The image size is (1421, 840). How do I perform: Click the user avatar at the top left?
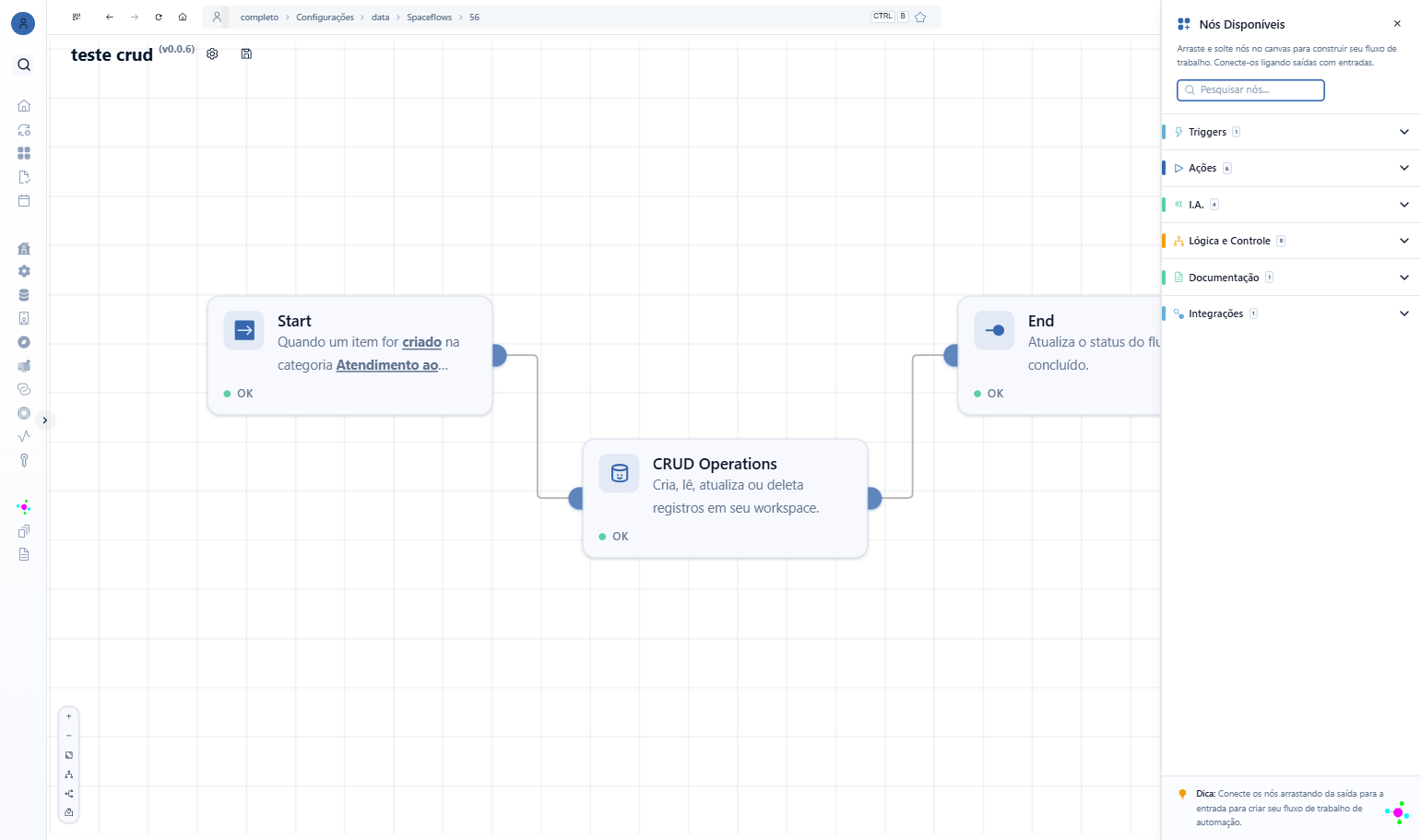coord(23,23)
